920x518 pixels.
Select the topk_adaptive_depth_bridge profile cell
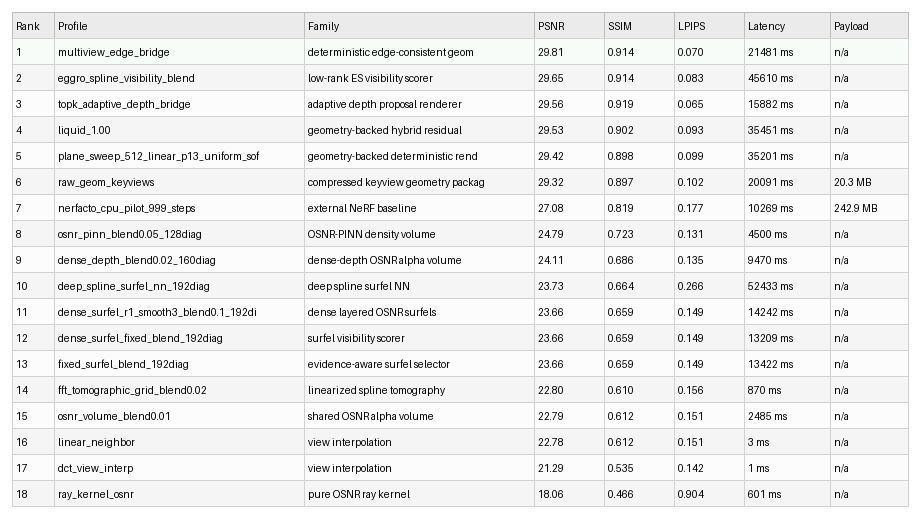click(x=180, y=104)
